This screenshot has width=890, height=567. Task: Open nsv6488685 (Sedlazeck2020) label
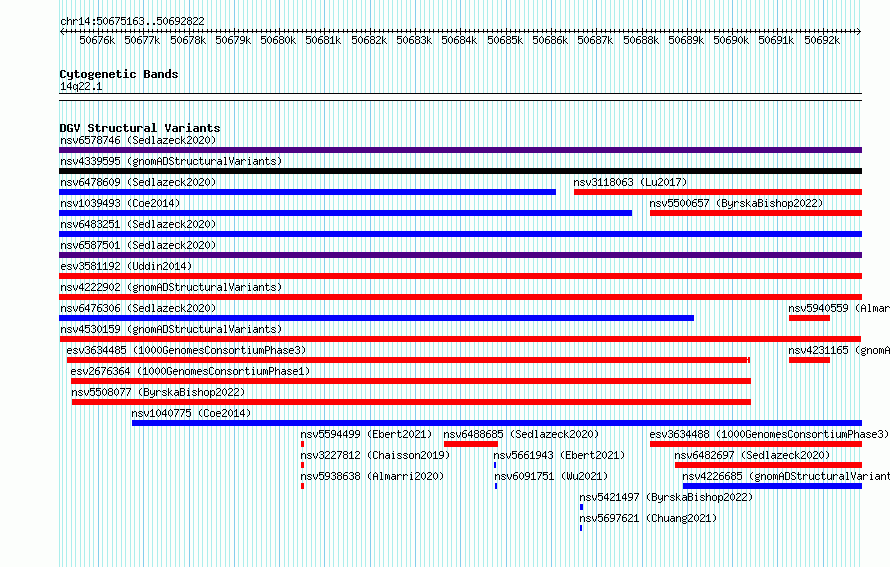pyautogui.click(x=521, y=434)
